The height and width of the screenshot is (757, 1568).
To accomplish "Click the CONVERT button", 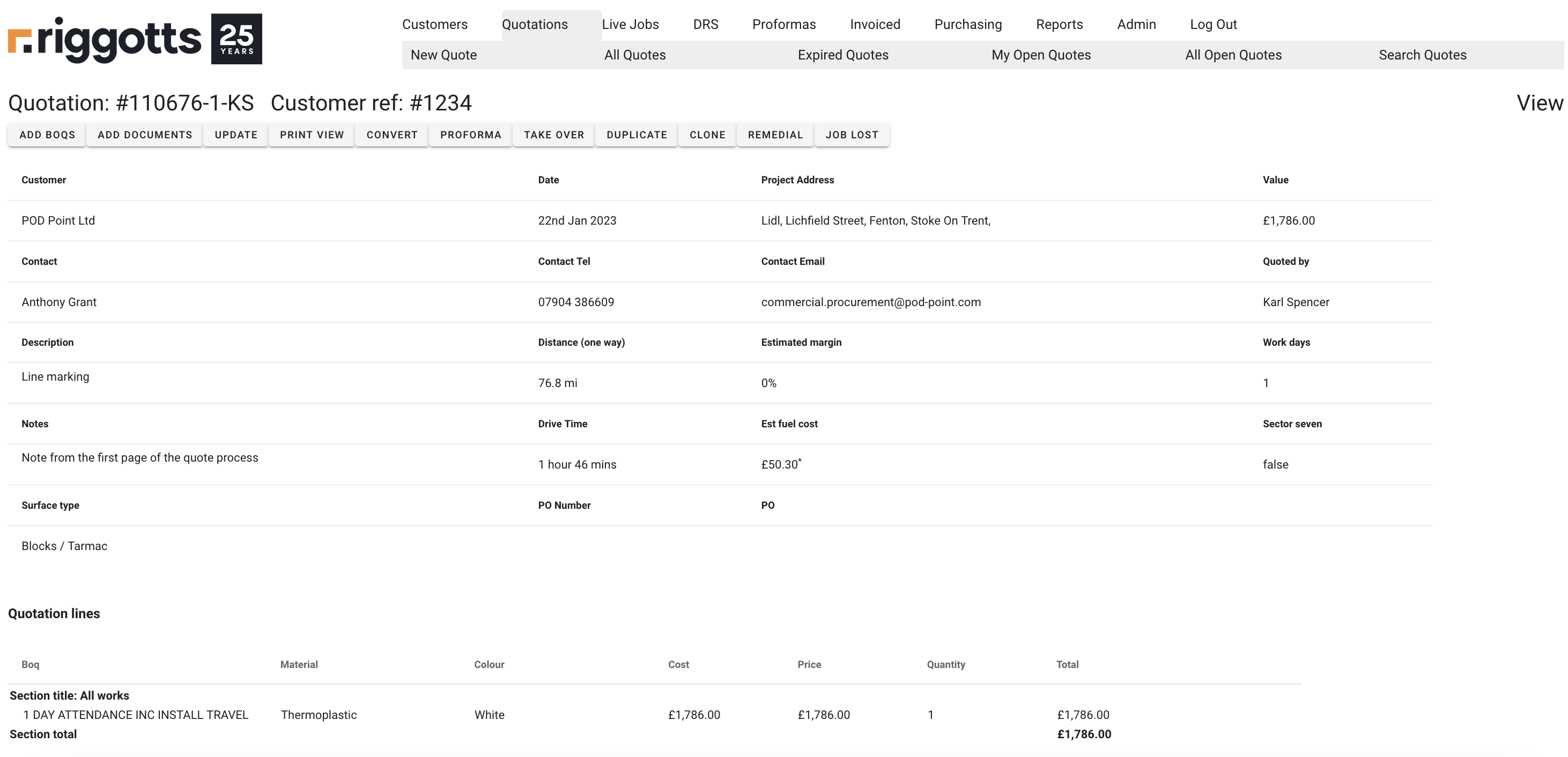I will [392, 135].
